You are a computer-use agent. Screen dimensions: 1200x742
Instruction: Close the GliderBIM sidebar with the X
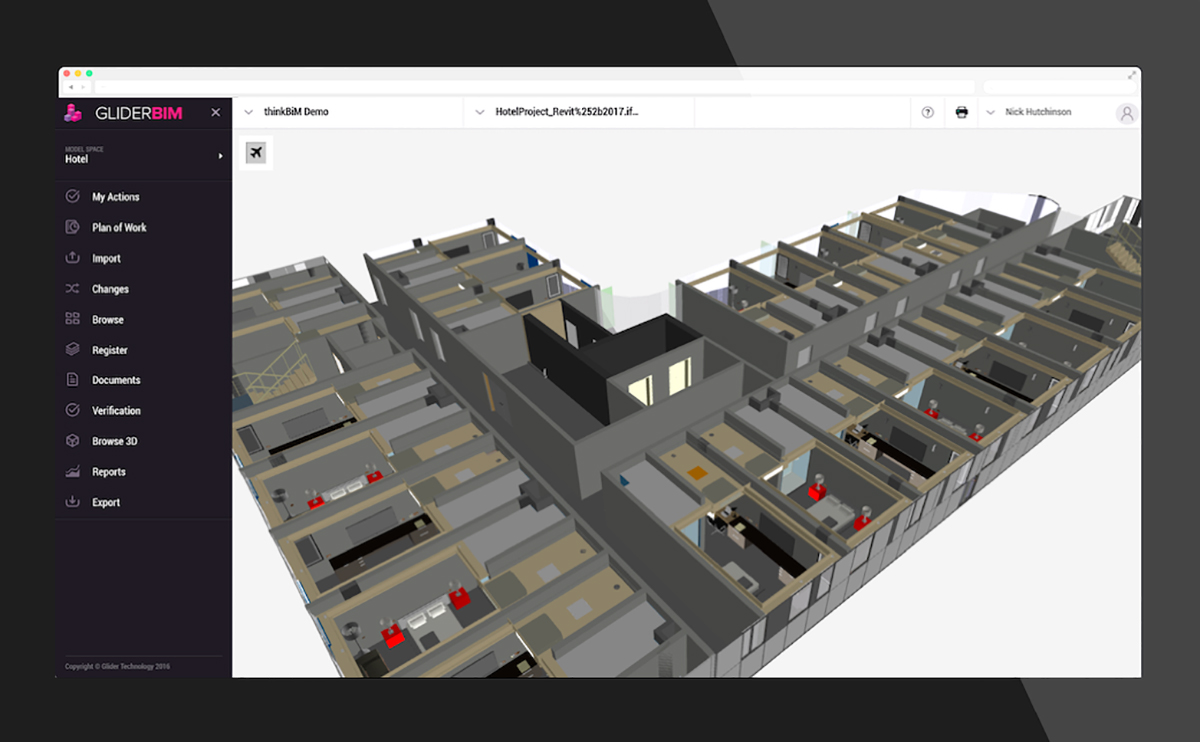[x=215, y=113]
